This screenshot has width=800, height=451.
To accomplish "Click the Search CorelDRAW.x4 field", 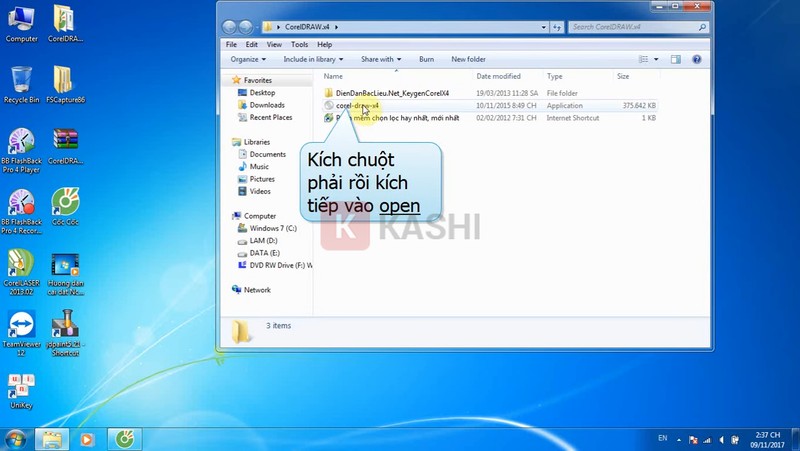I will (x=638, y=27).
